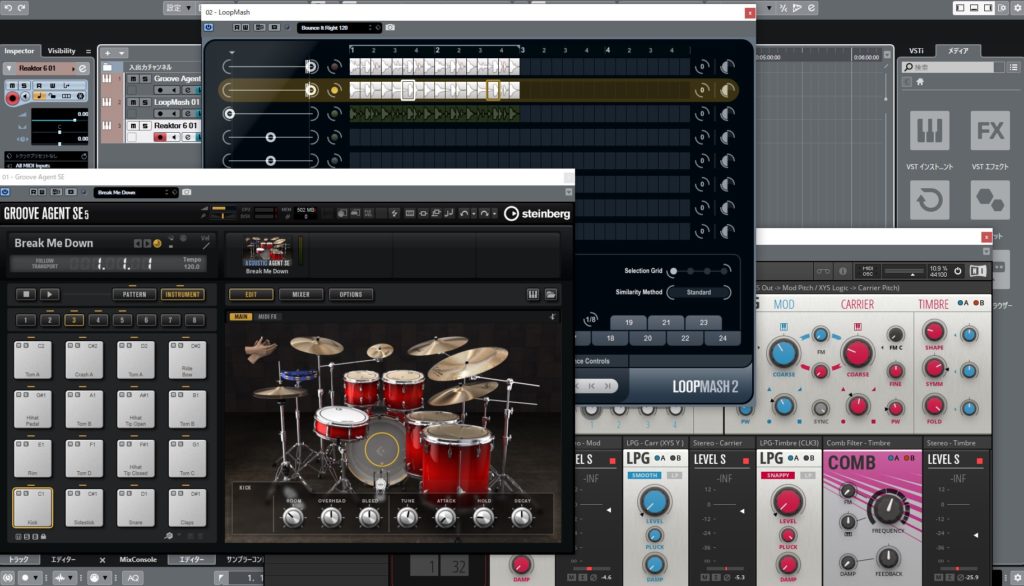Toggle Inspector mute M button for Reaktor
The image size is (1024, 586).
(x=12, y=86)
